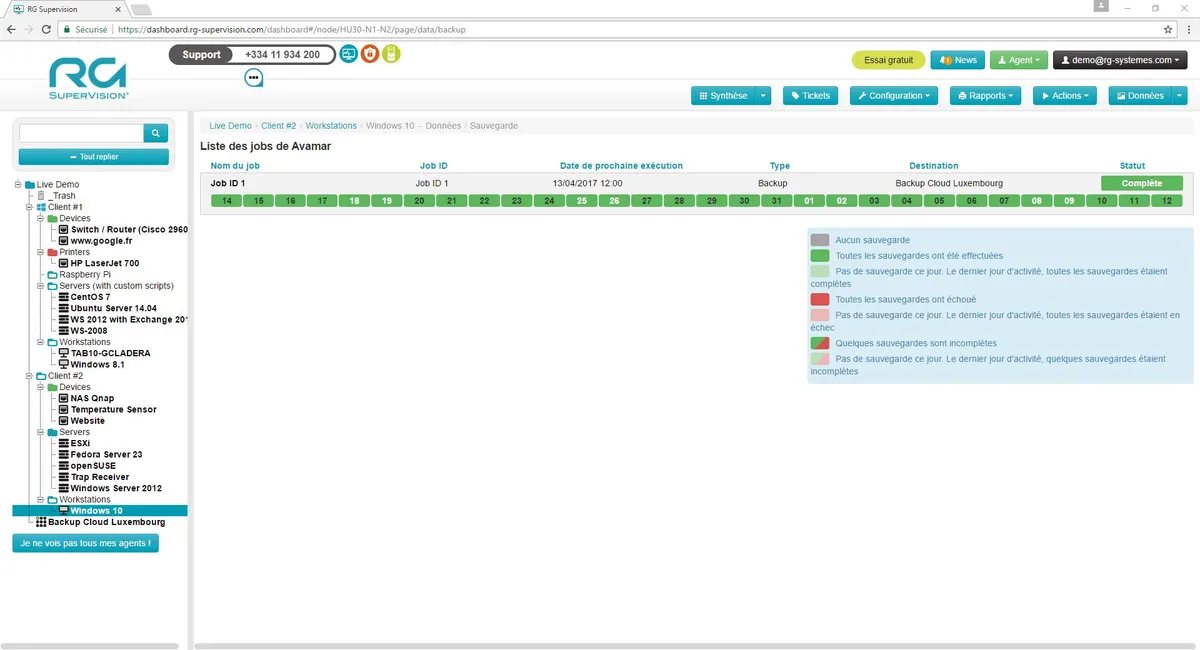This screenshot has height=650, width=1200.
Task: Click the Backup Cloud Luxembourg grid icon
Action: point(41,522)
